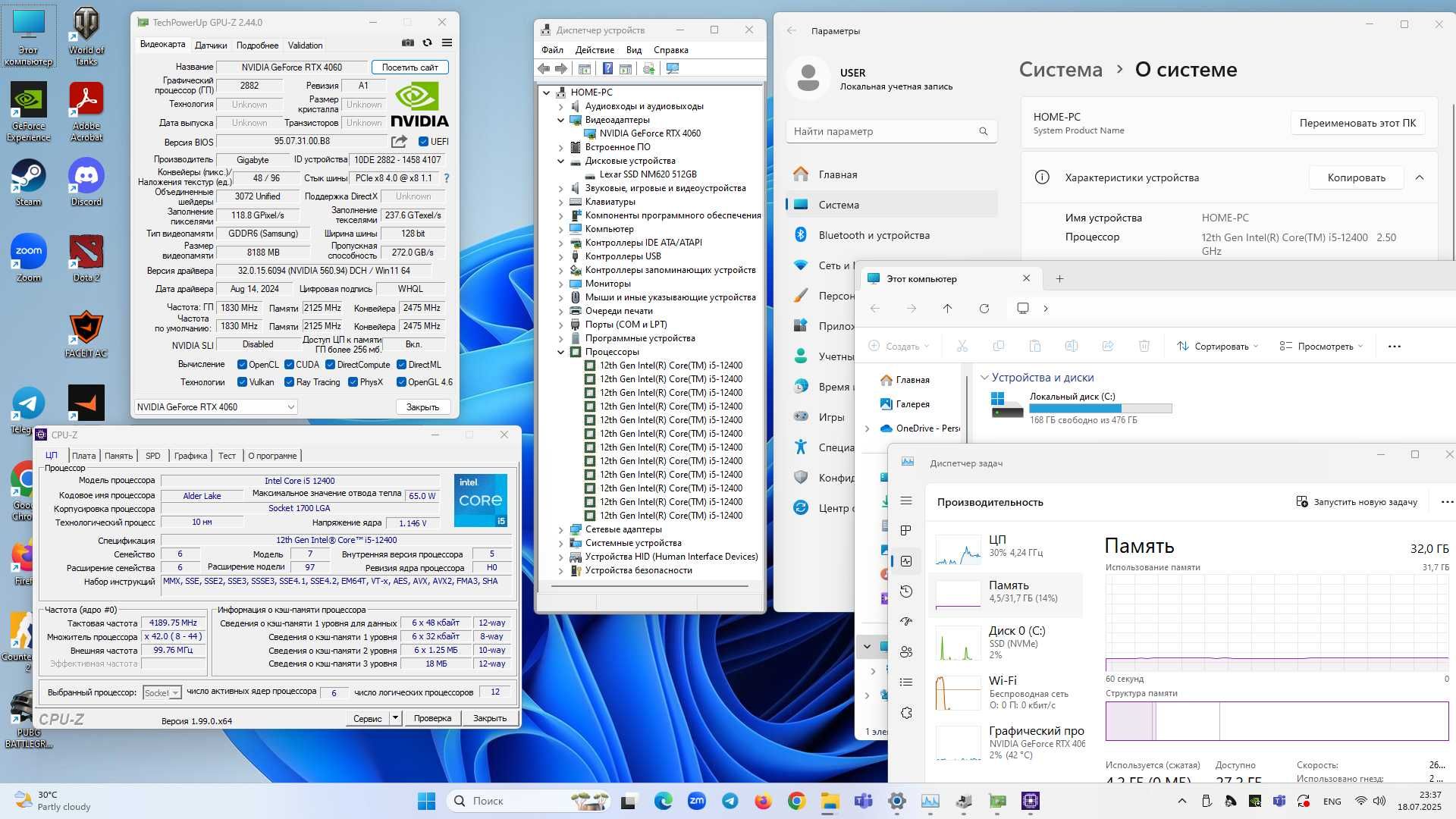Toggle PhysX checkbox in GPU-Z
The width and height of the screenshot is (1456, 819).
[353, 382]
